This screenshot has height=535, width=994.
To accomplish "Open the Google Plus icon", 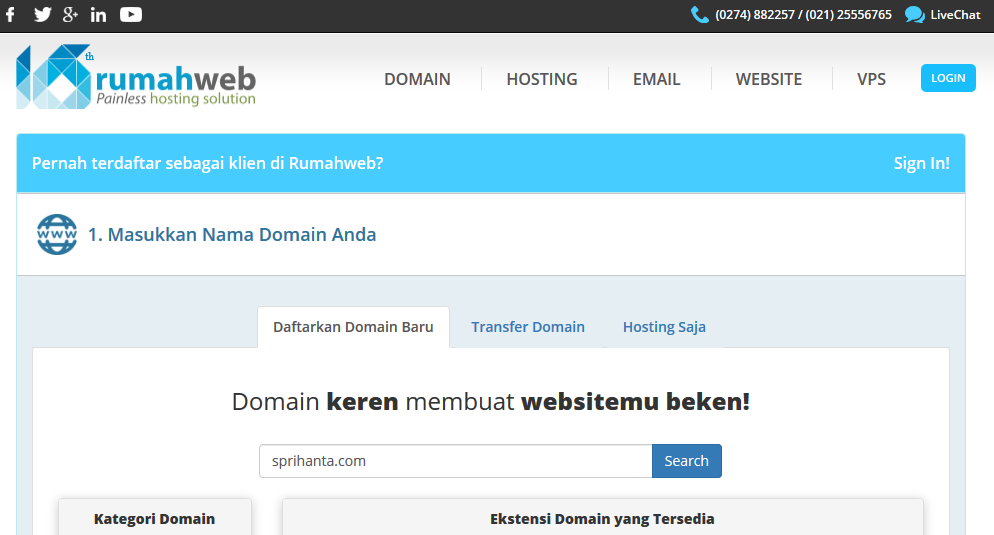I will coord(70,15).
